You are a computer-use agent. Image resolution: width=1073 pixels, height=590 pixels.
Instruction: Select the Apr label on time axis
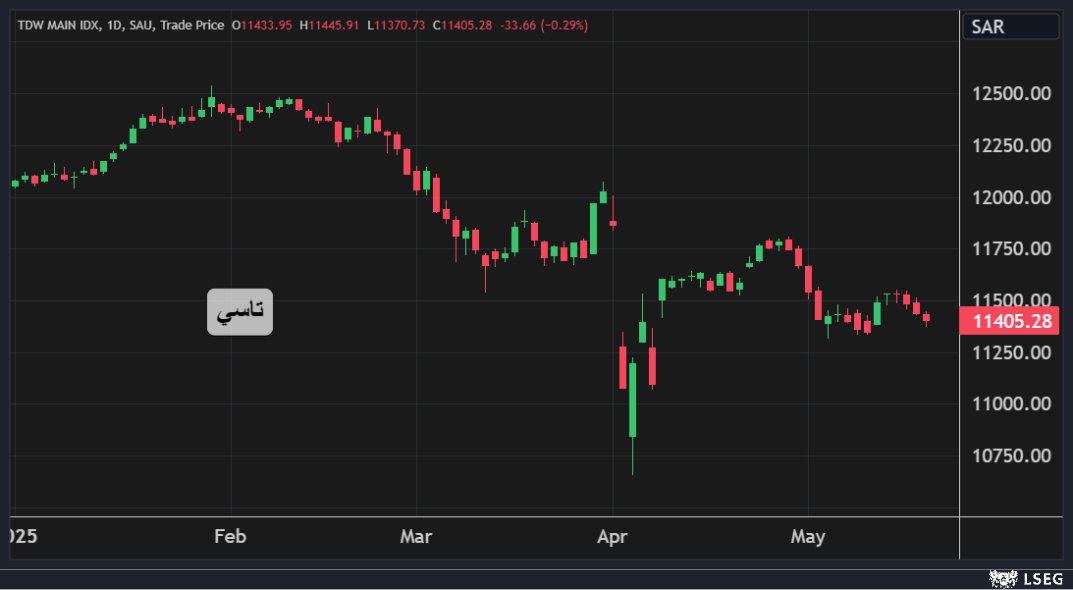[x=612, y=537]
